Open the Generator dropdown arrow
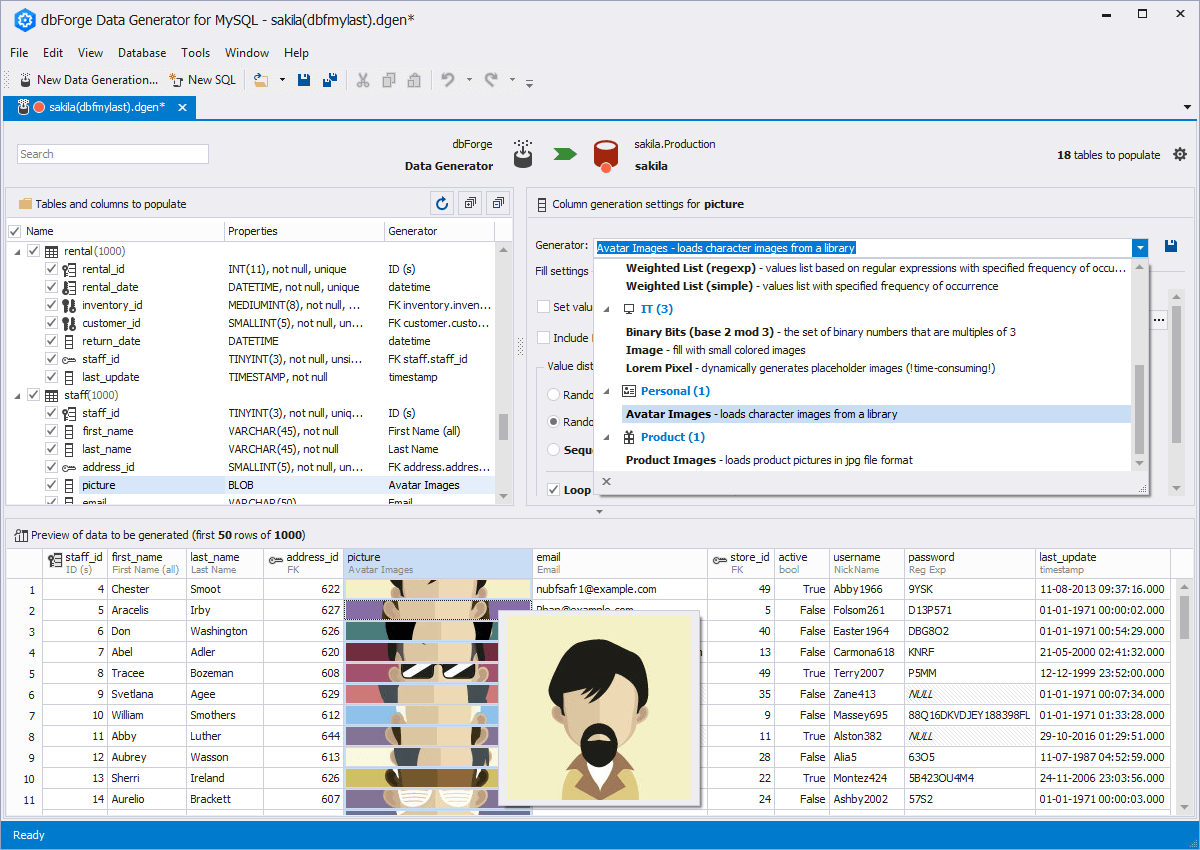Viewport: 1200px width, 850px height. [x=1139, y=247]
